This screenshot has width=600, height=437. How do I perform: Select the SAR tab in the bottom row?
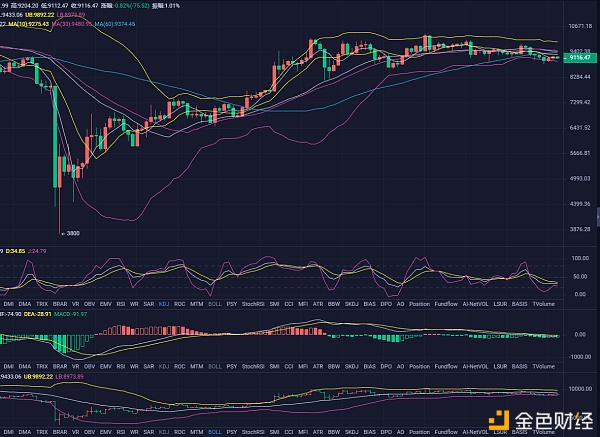(x=148, y=432)
